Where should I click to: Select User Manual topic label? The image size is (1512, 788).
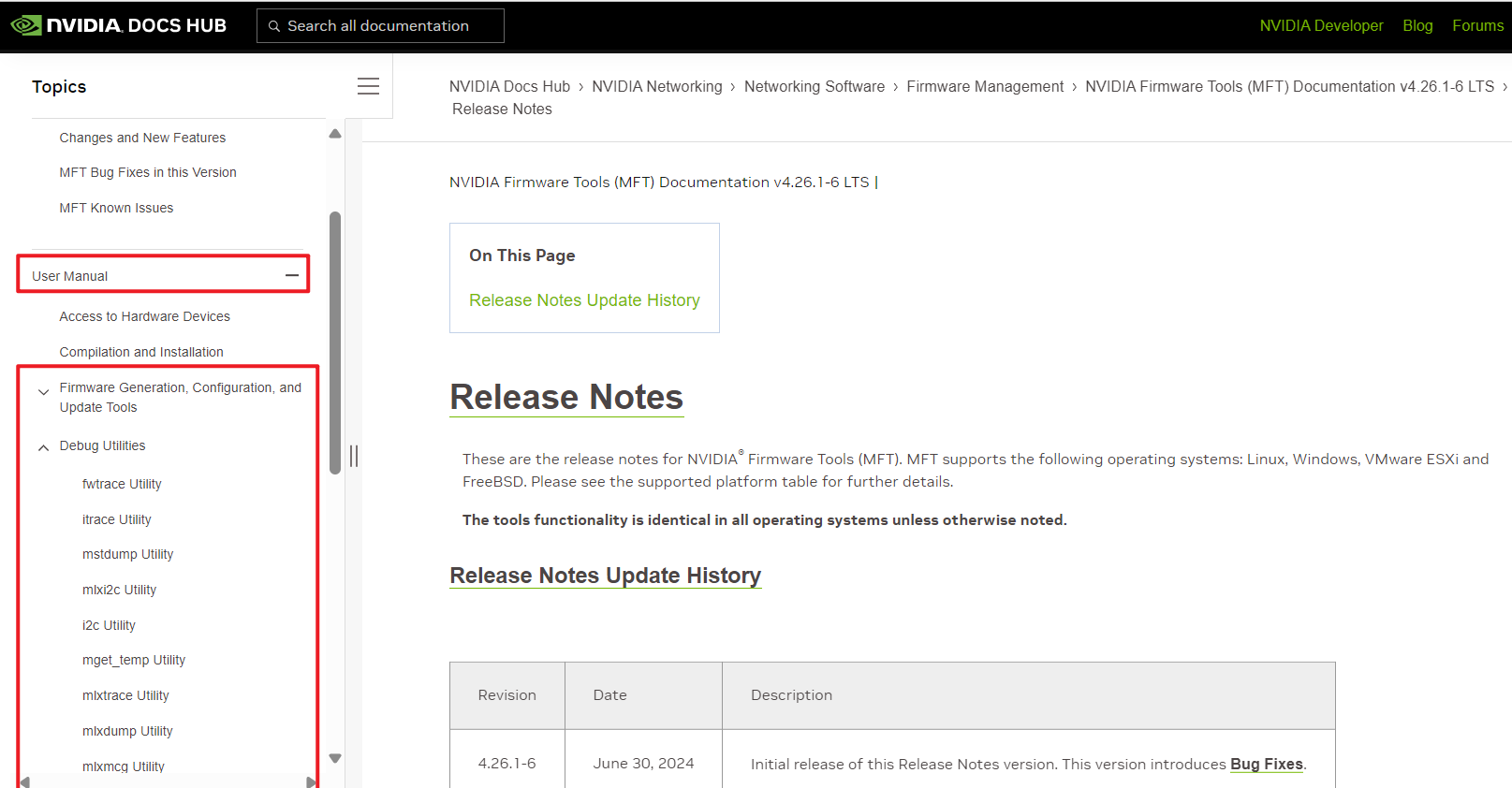click(69, 276)
